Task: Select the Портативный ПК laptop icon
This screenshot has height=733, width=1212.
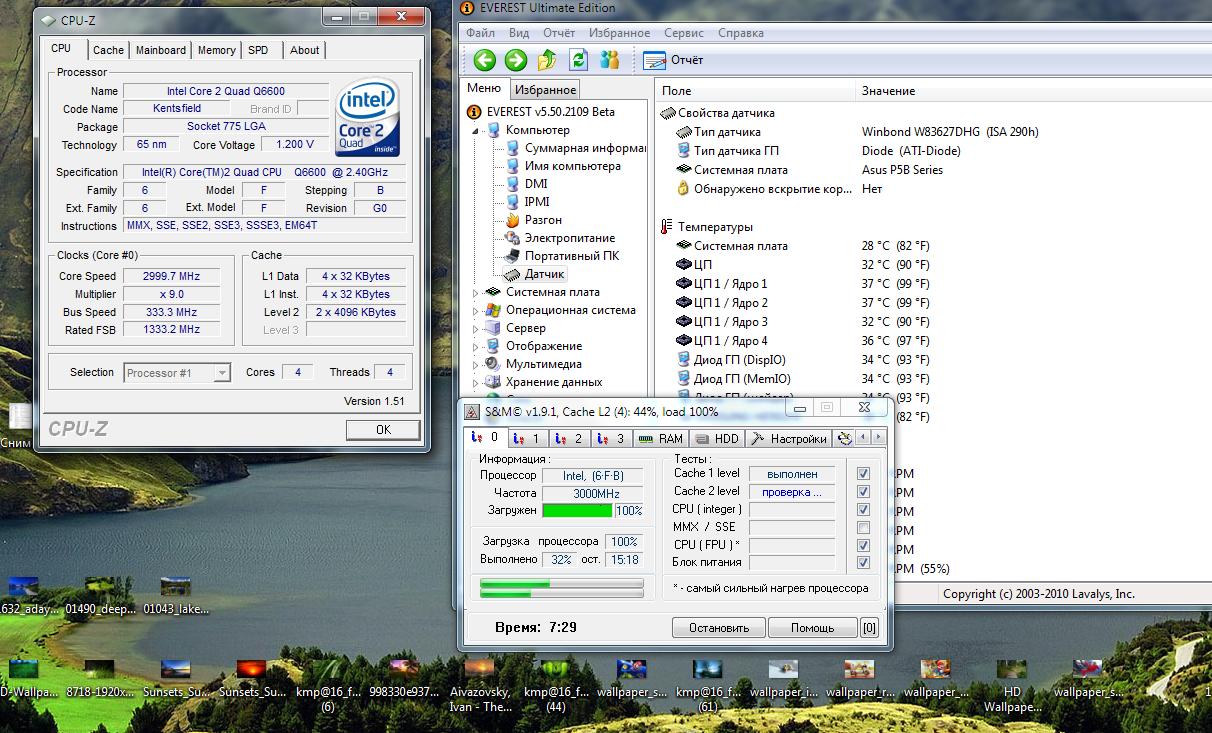Action: tap(512, 256)
